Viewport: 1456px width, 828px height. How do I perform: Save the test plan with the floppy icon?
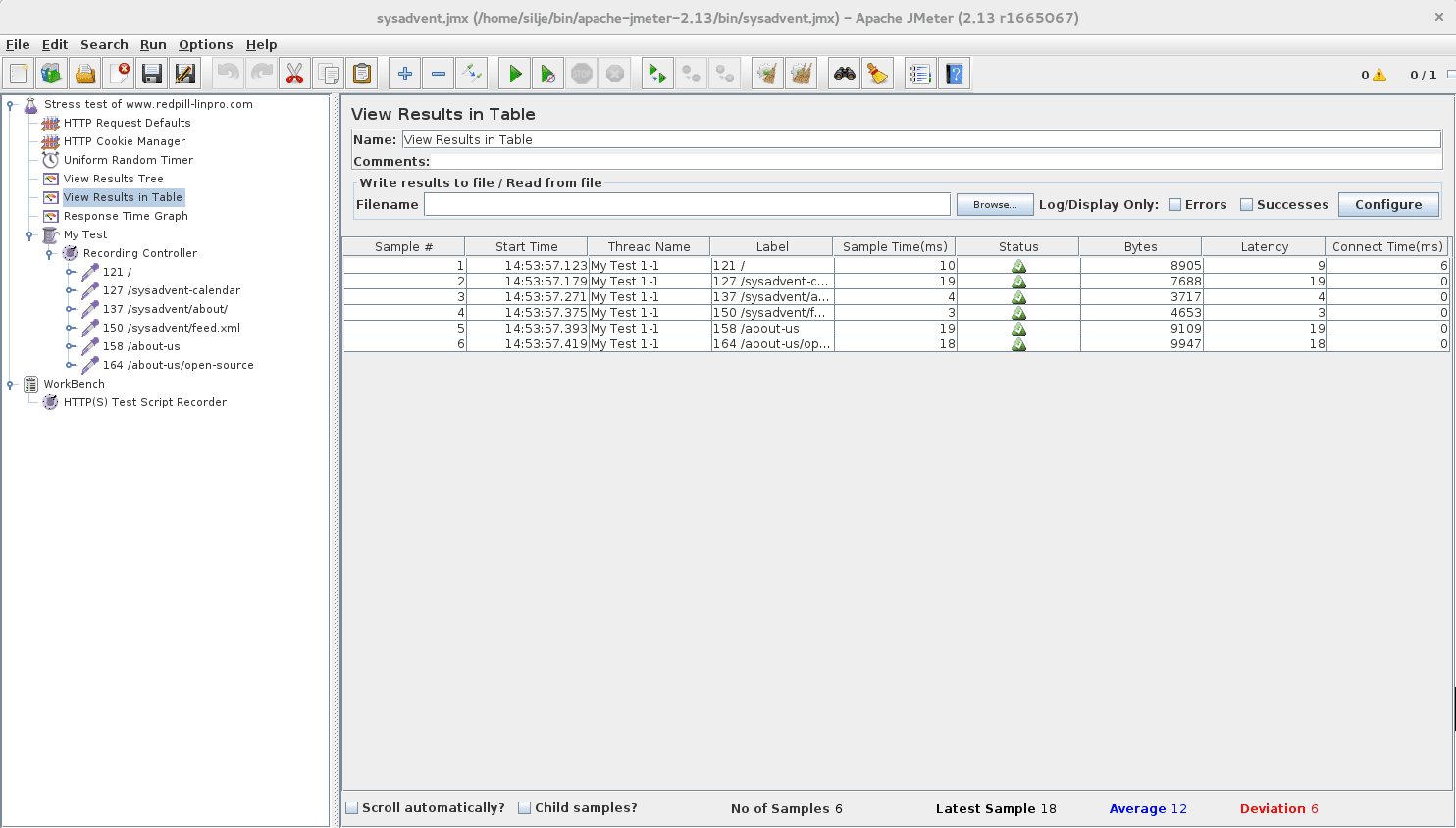pyautogui.click(x=152, y=74)
